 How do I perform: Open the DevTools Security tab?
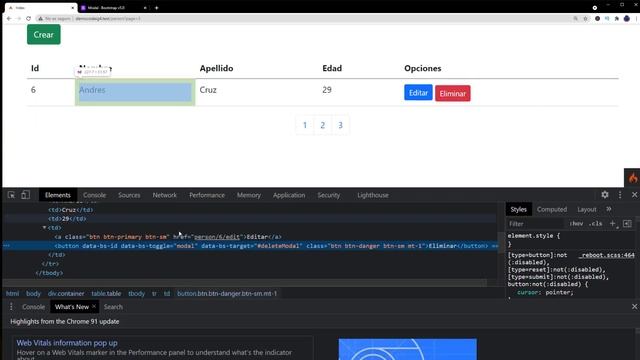[x=329, y=195]
